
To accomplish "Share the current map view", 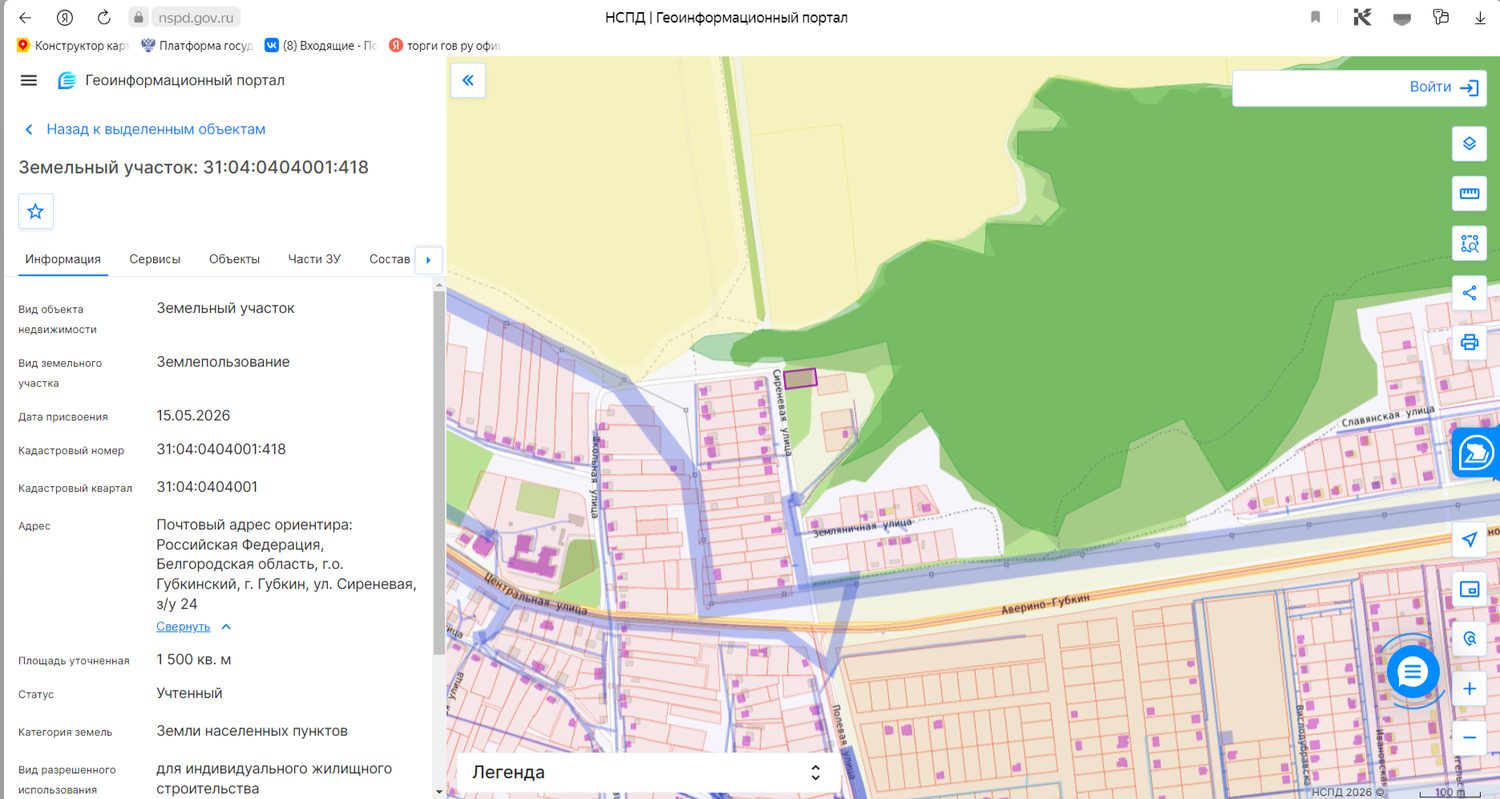I will (x=1469, y=293).
